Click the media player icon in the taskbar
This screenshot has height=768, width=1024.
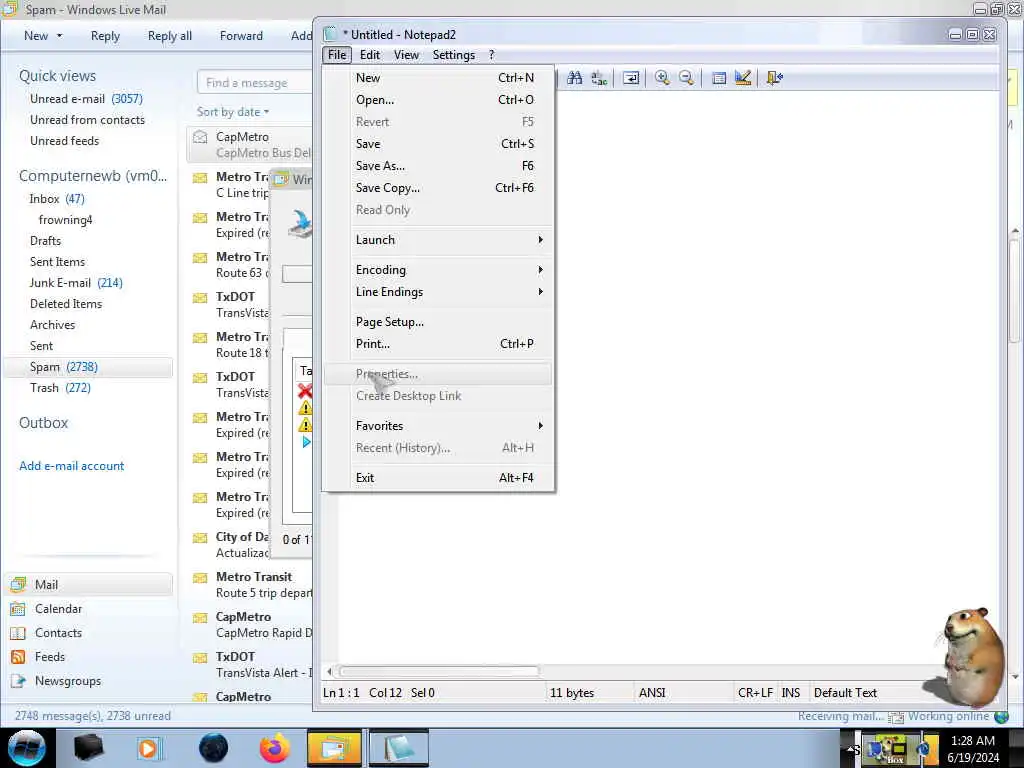coord(148,748)
